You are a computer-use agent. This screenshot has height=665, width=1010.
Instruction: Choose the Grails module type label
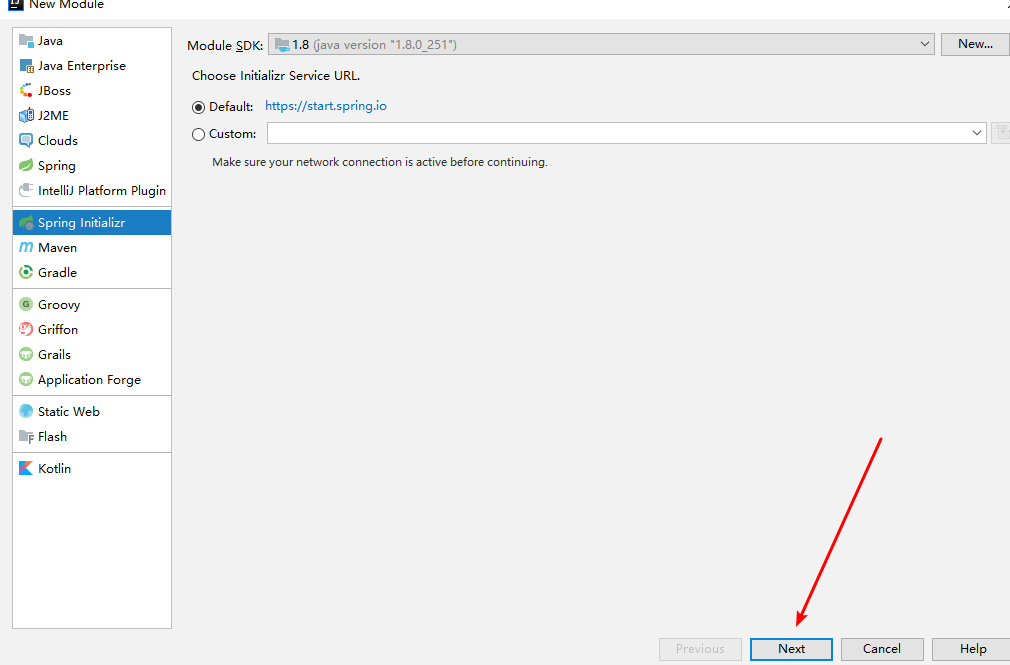[54, 354]
